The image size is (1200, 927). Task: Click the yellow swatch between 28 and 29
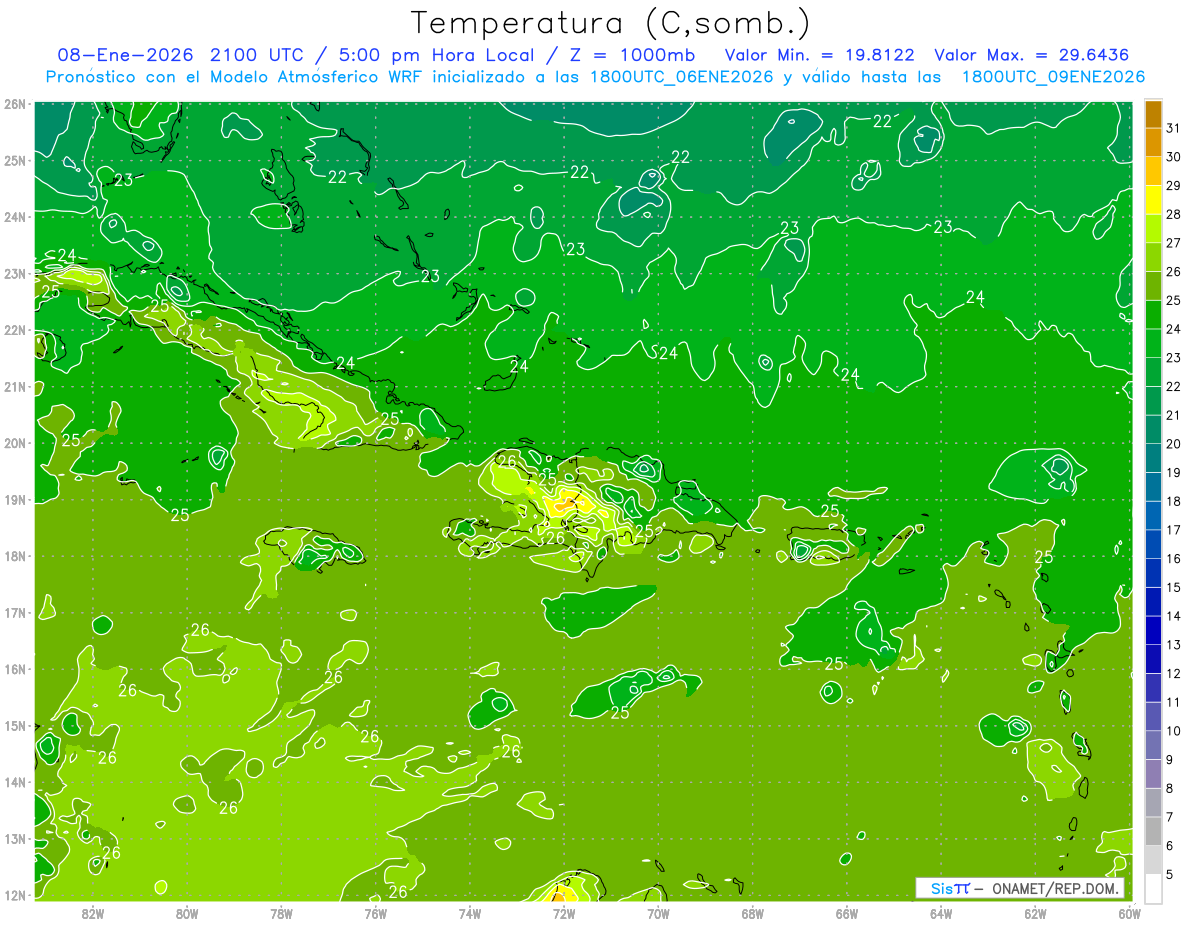[x=1153, y=200]
